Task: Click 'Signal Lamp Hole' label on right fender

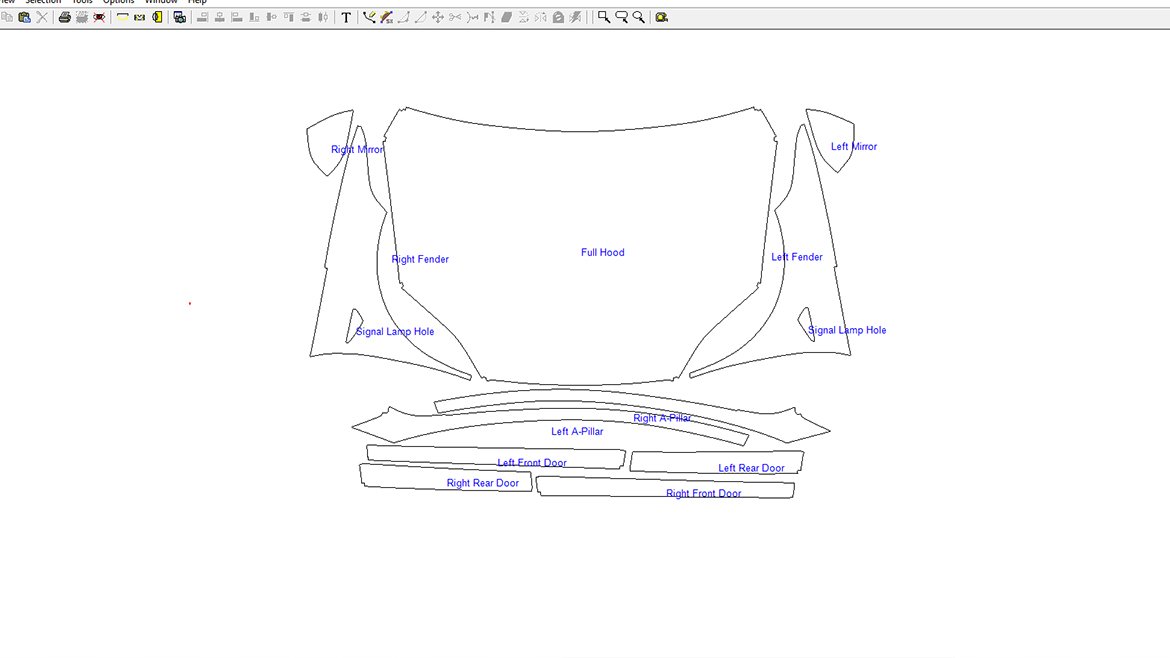Action: pyautogui.click(x=395, y=331)
